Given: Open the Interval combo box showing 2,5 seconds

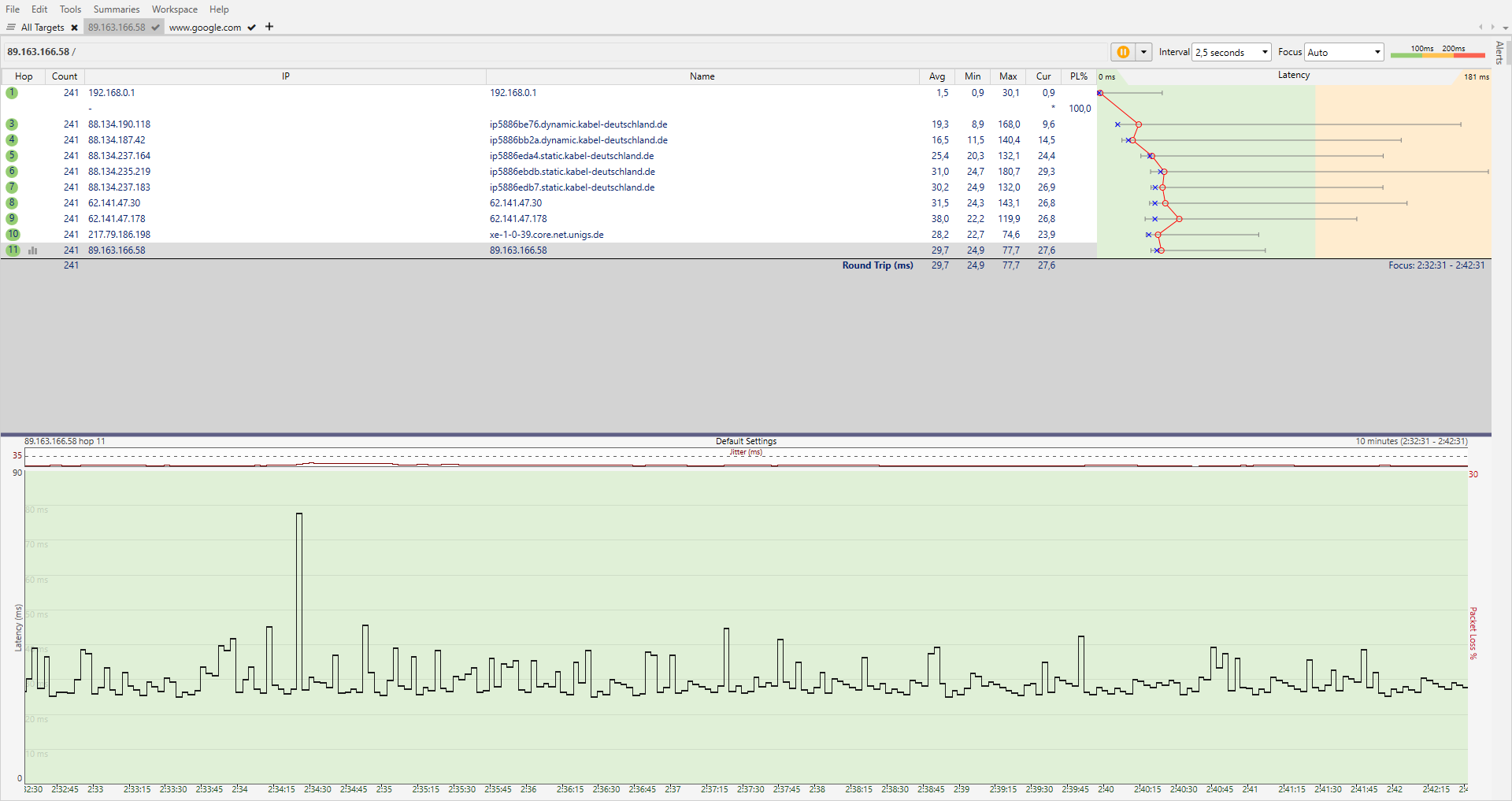Looking at the screenshot, I should (1232, 52).
